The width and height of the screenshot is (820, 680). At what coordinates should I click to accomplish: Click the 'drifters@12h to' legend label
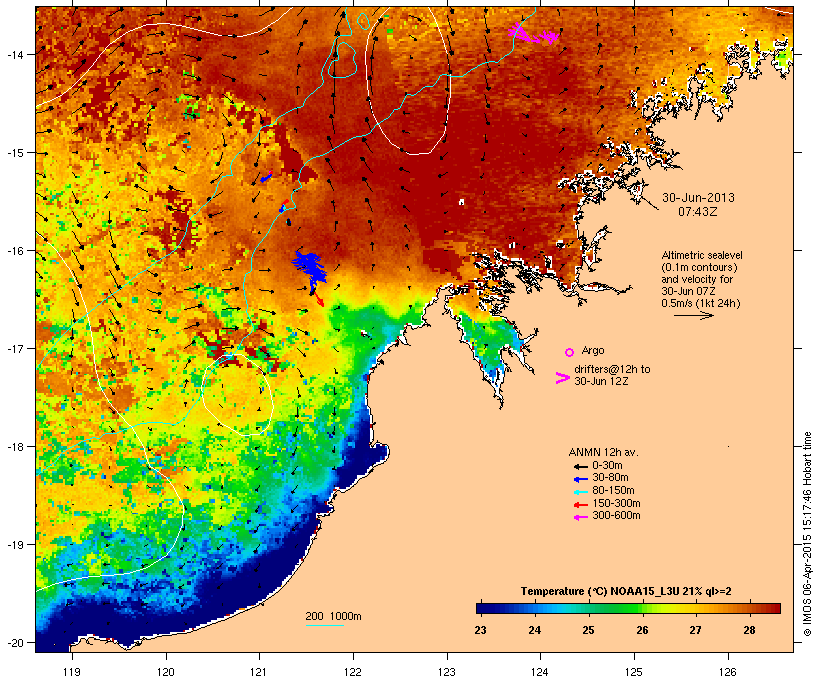tap(612, 369)
